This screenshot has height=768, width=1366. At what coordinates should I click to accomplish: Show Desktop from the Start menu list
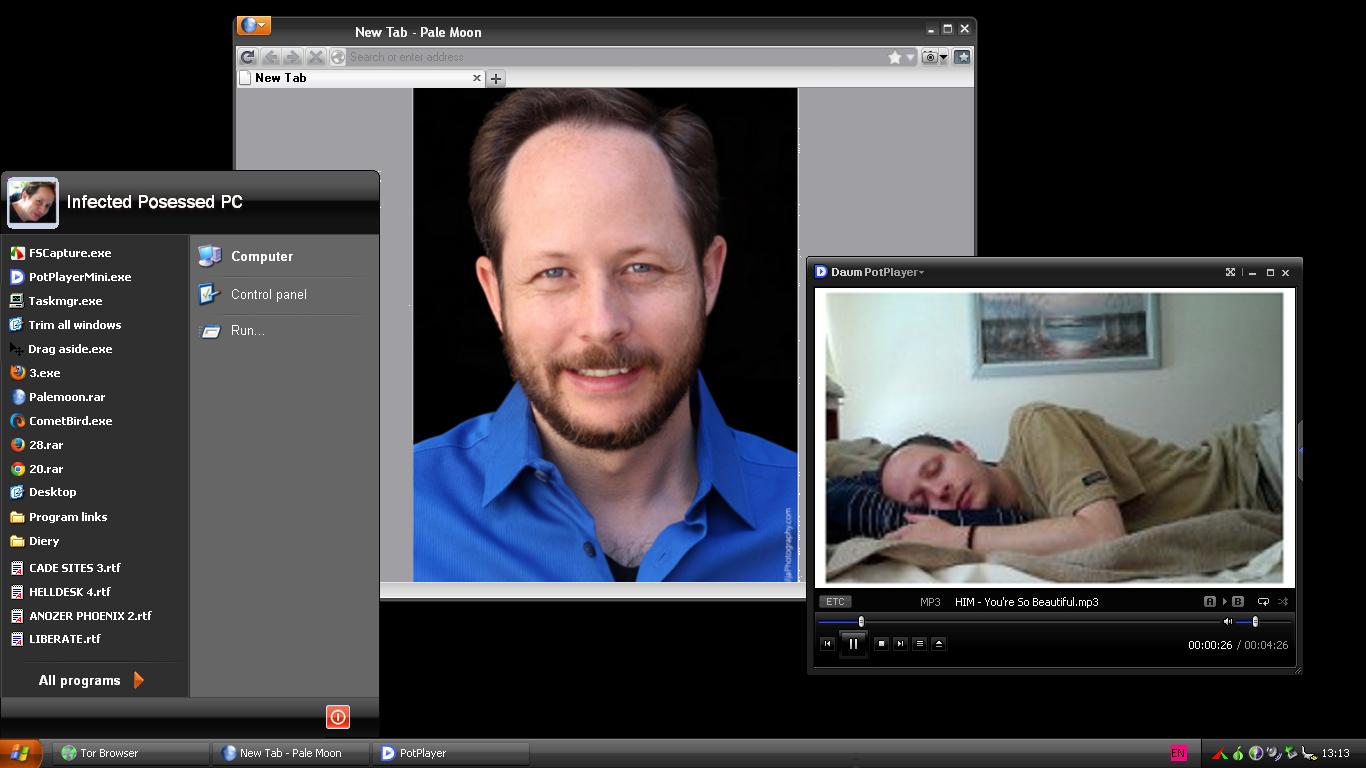(x=96, y=492)
